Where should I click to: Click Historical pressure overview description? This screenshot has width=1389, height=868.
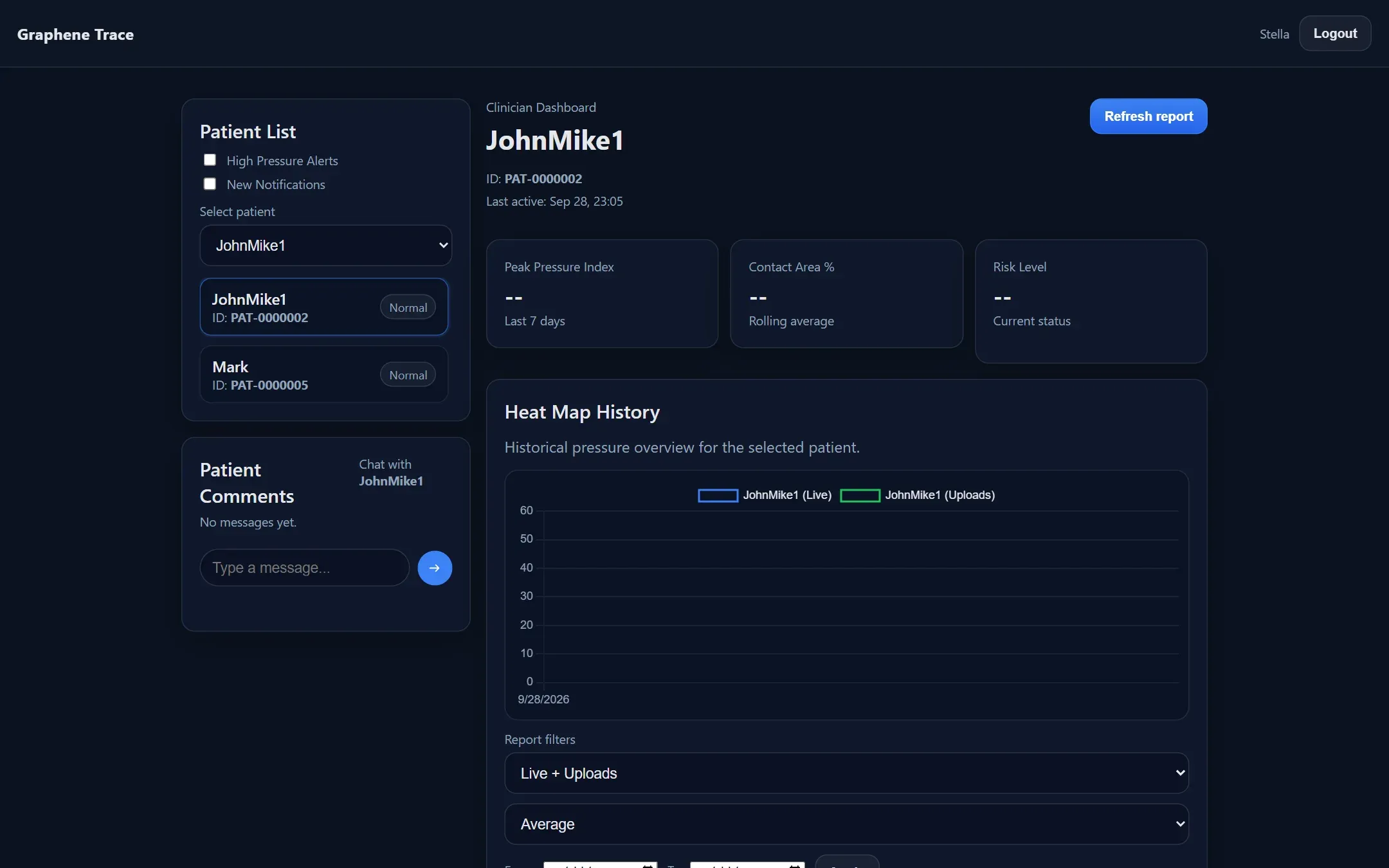(682, 448)
